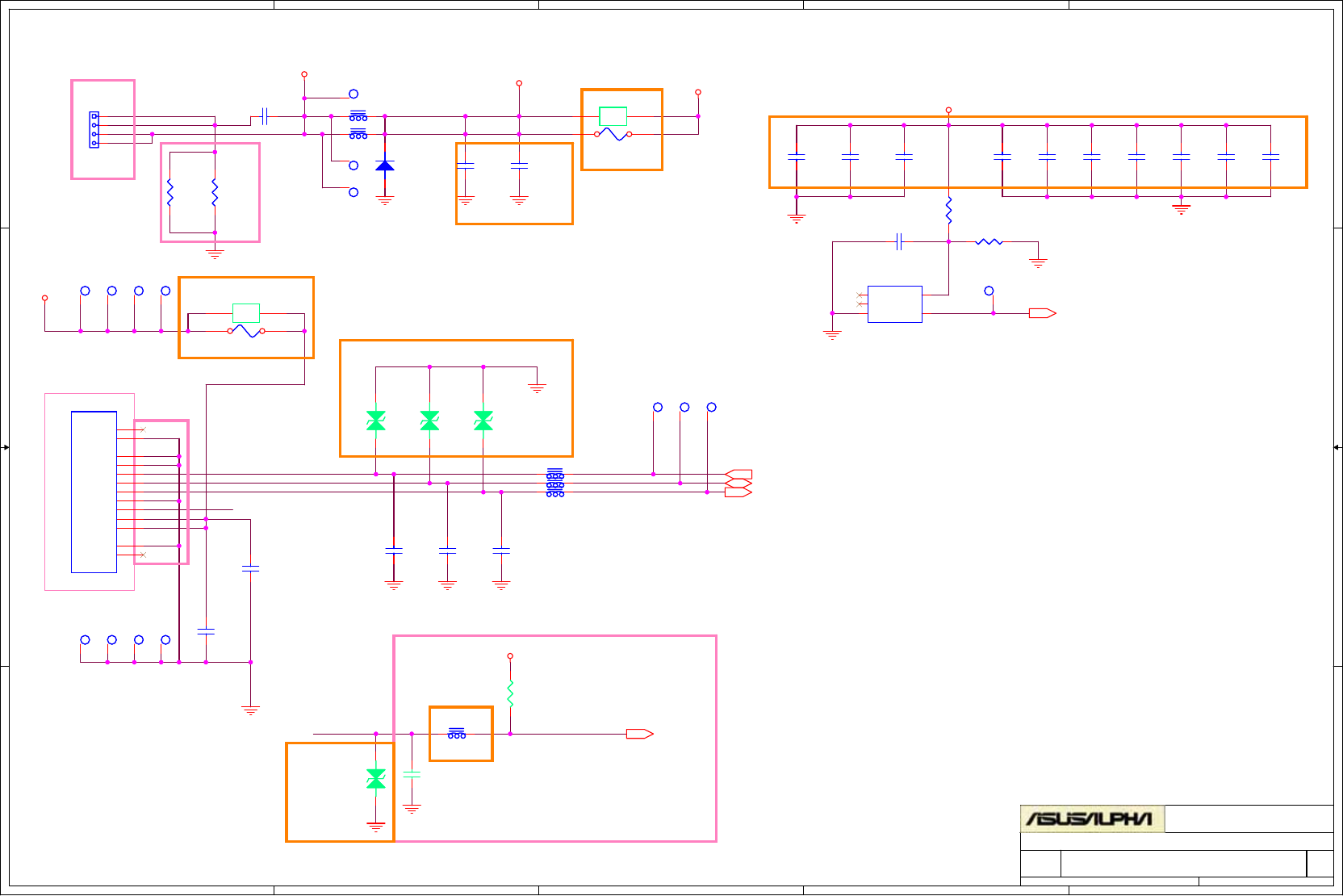Select rightmost of three green TVS diodes
The image size is (1343, 896).
coord(483,421)
